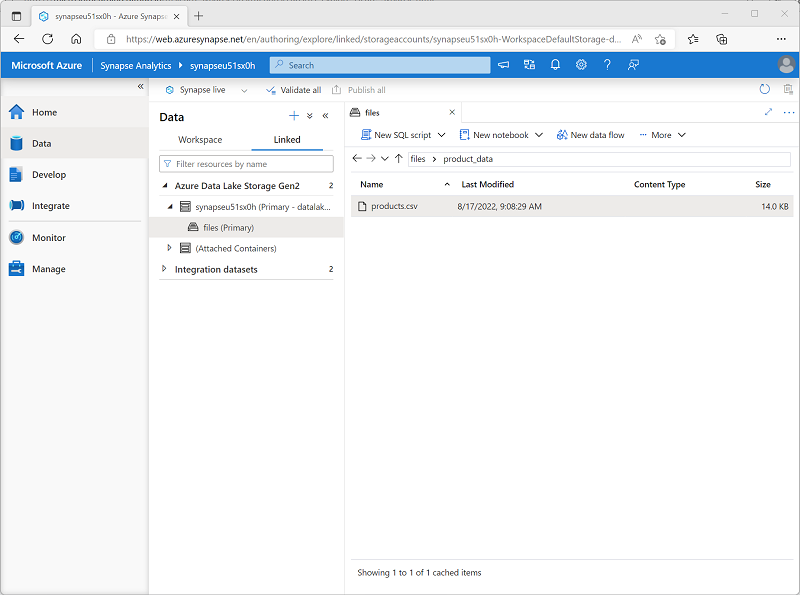Viewport: 800px width, 595px height.
Task: Open browser settings and more menu
Action: tap(781, 39)
